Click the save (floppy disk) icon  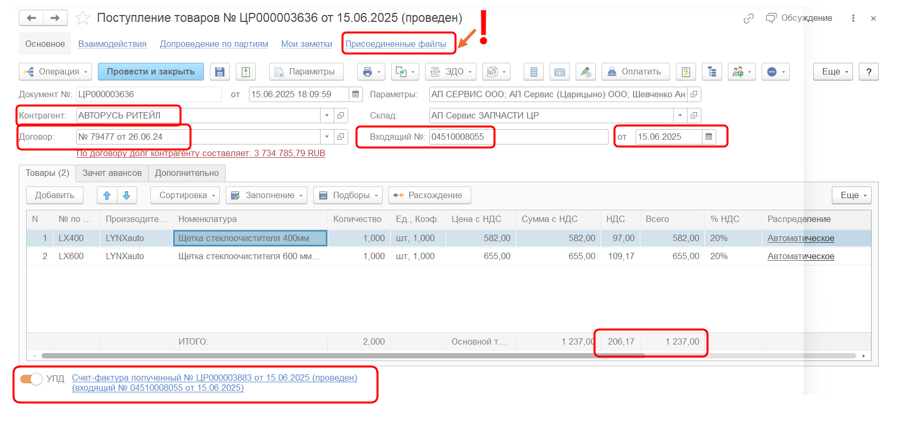tap(220, 72)
